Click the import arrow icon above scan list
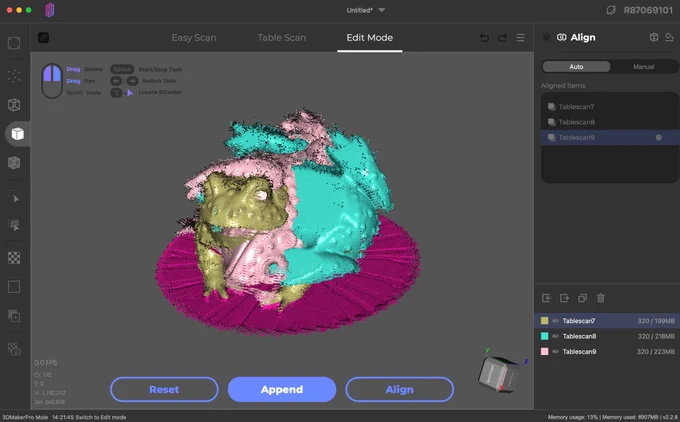The image size is (680, 422). (546, 298)
